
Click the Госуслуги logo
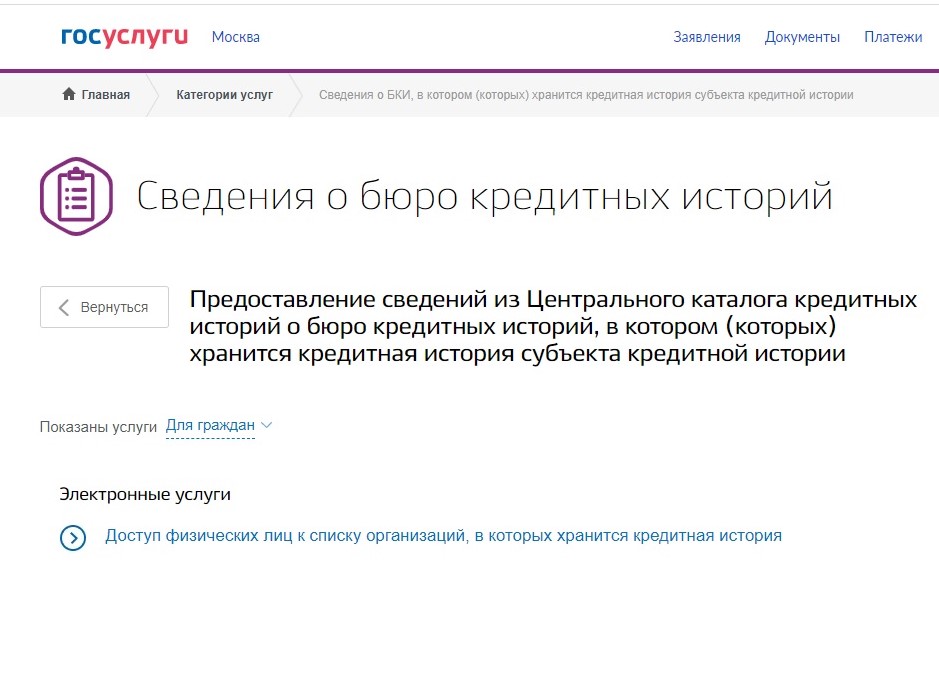click(x=124, y=37)
